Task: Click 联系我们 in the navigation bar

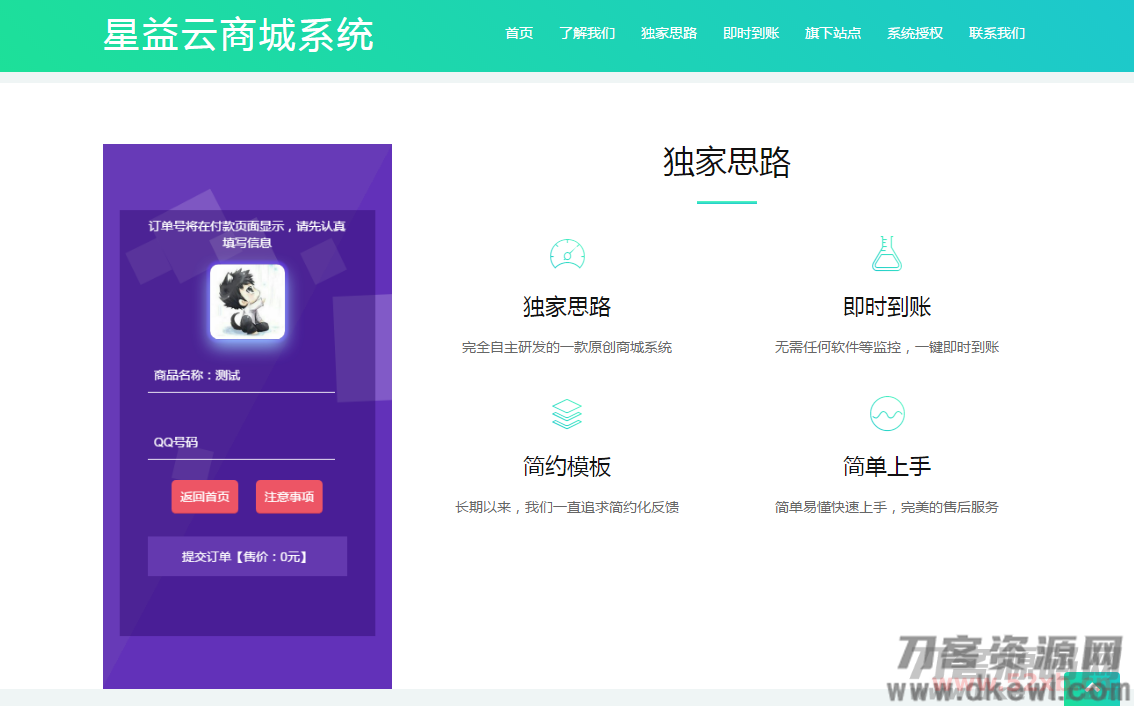Action: click(x=997, y=33)
